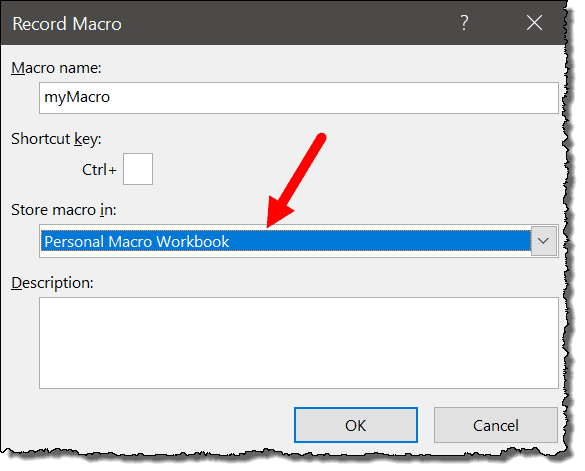
Task: Click the Description label
Action: click(x=52, y=283)
